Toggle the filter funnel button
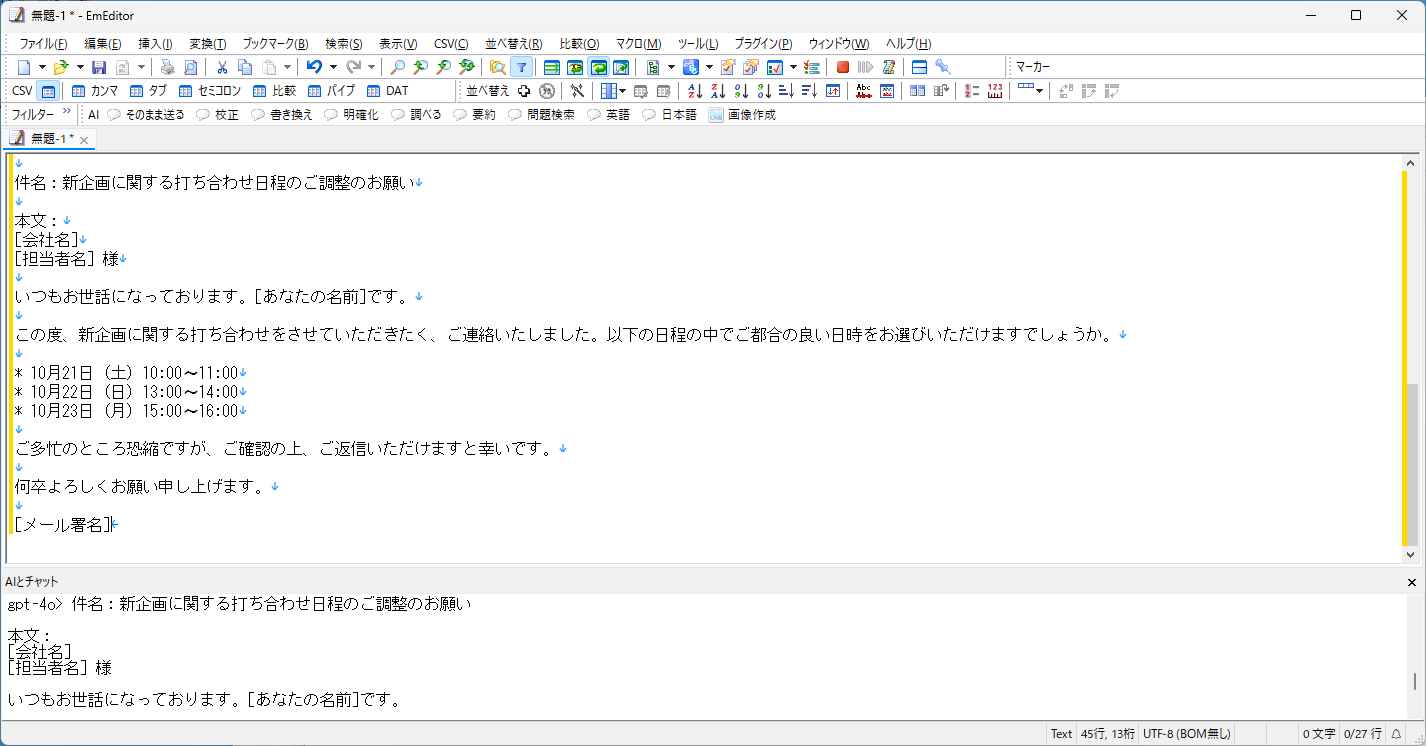The width and height of the screenshot is (1426, 746). click(x=522, y=66)
